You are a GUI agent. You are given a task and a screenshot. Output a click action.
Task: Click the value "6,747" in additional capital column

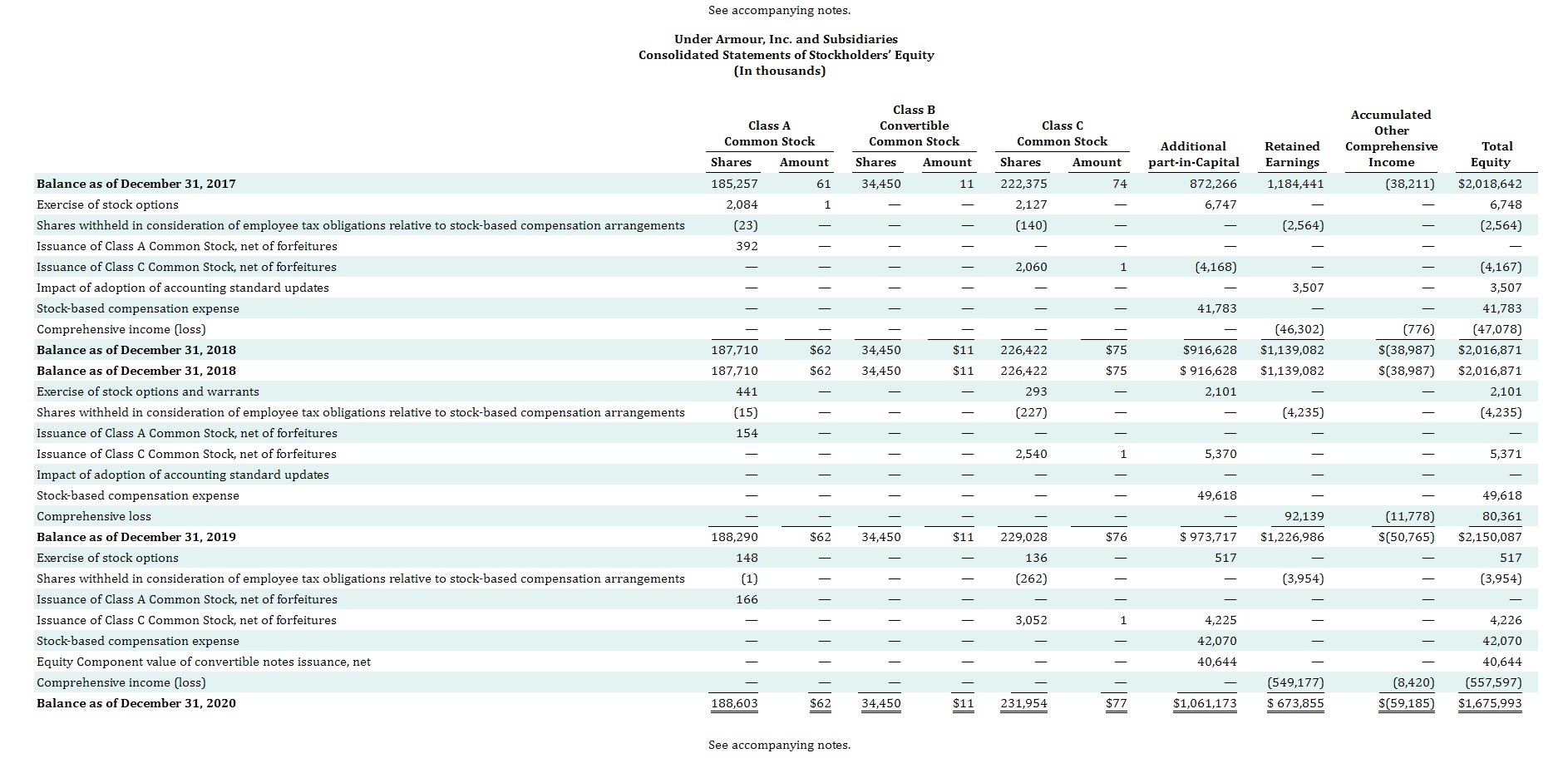click(x=1220, y=204)
